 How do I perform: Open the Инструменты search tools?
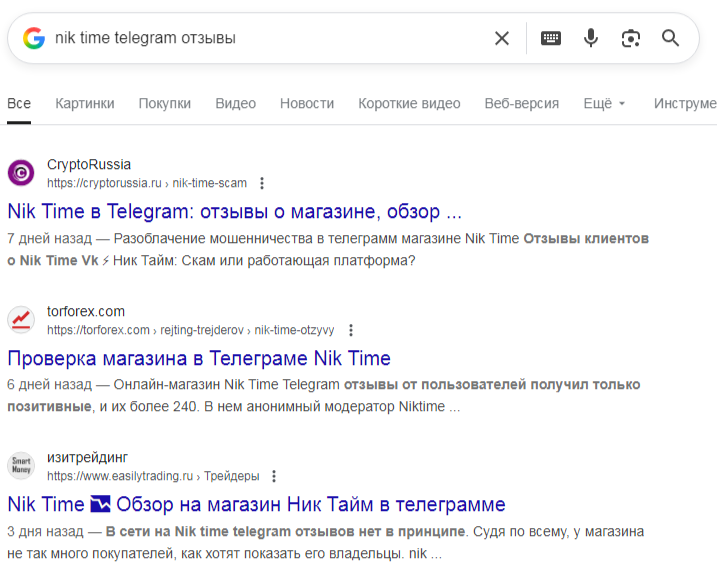685,103
